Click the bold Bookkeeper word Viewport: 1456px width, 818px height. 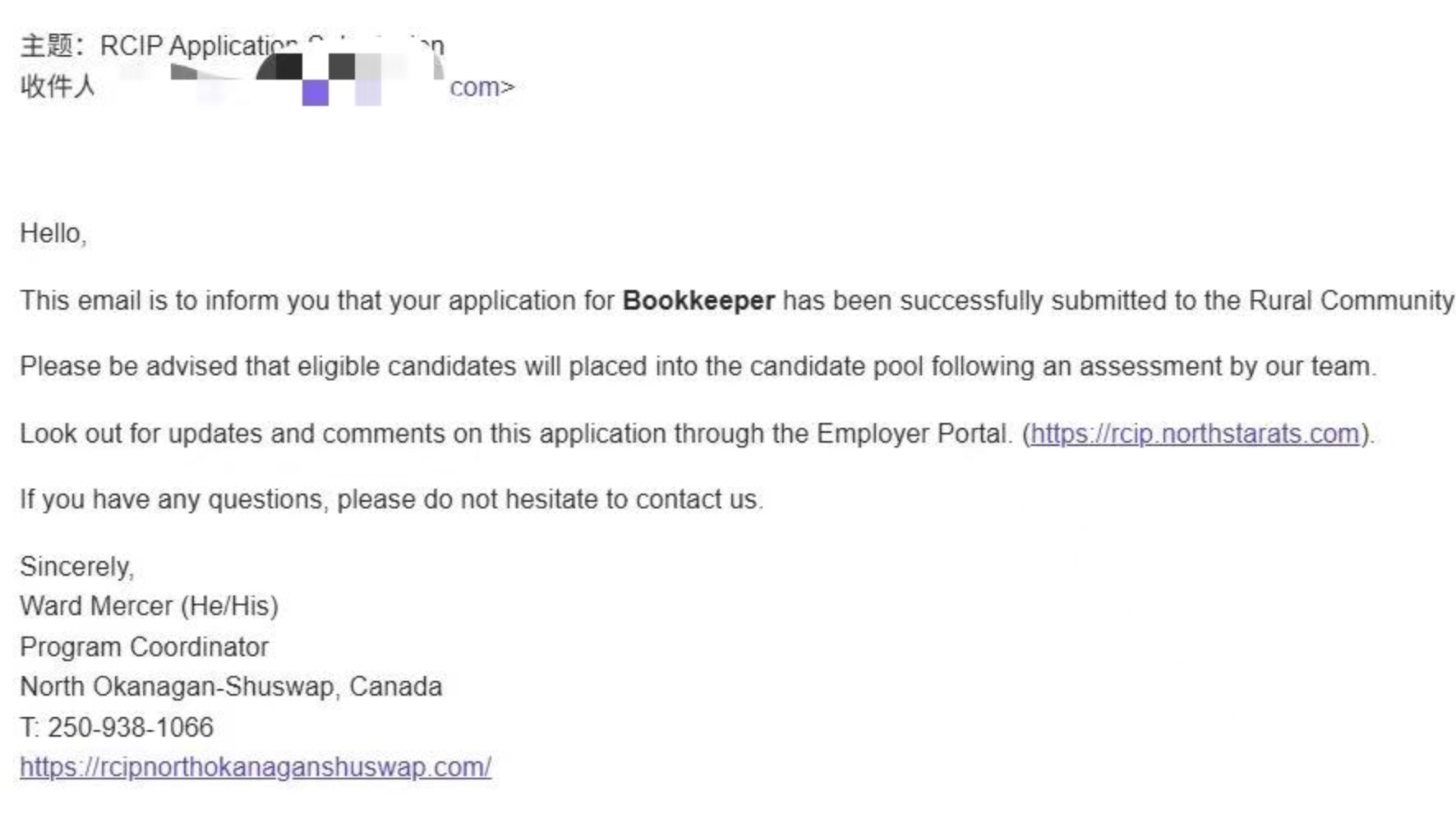point(698,301)
